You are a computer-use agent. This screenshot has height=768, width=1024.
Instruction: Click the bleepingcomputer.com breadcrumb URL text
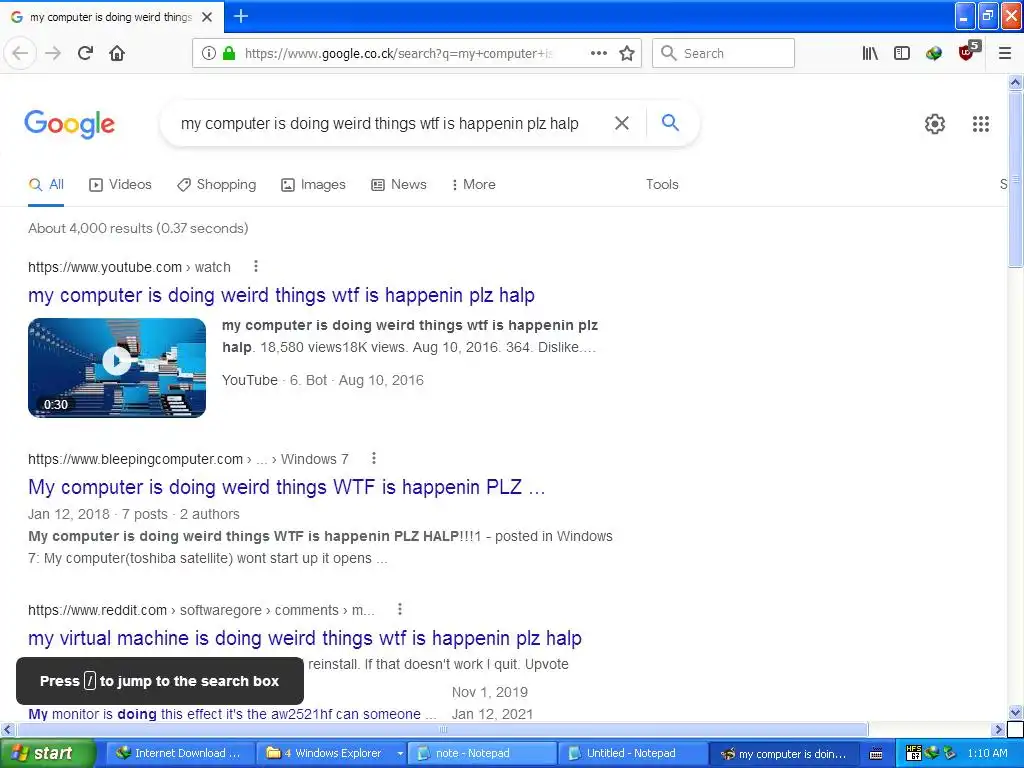click(x=188, y=459)
